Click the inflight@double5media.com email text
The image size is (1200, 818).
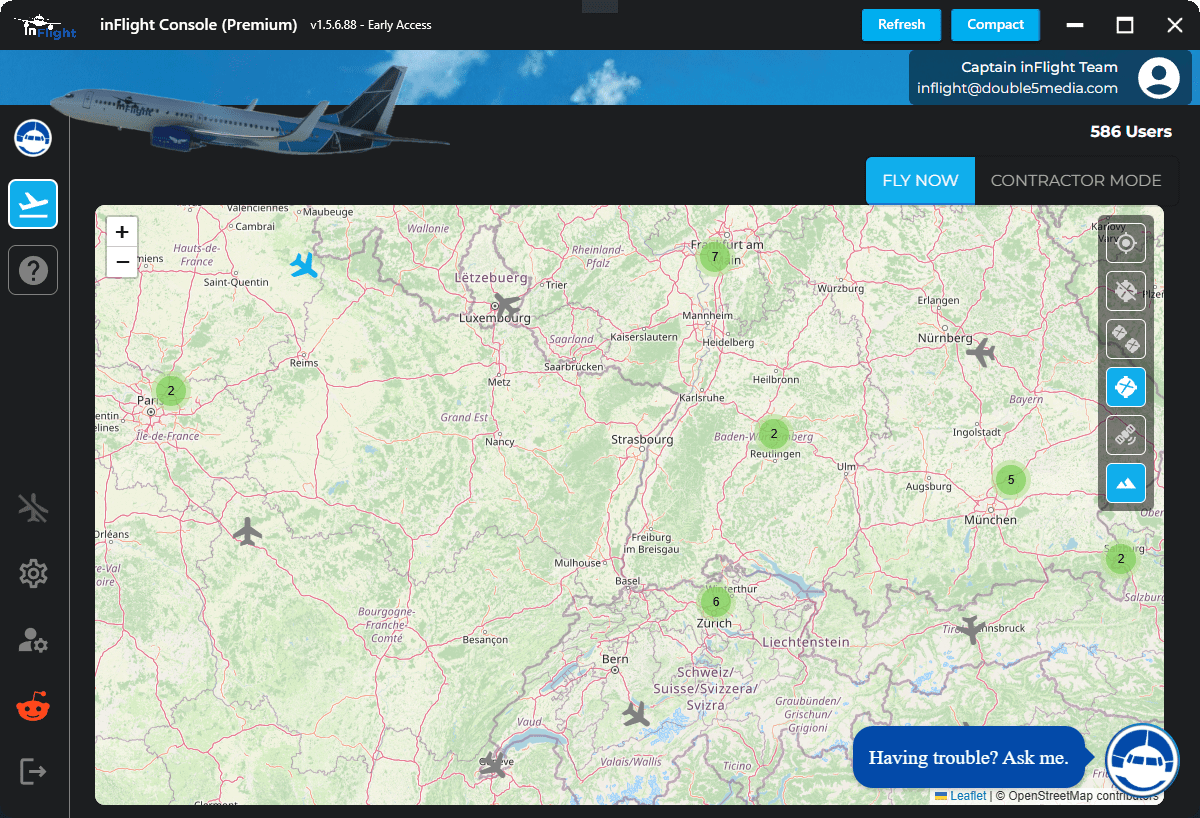1017,88
